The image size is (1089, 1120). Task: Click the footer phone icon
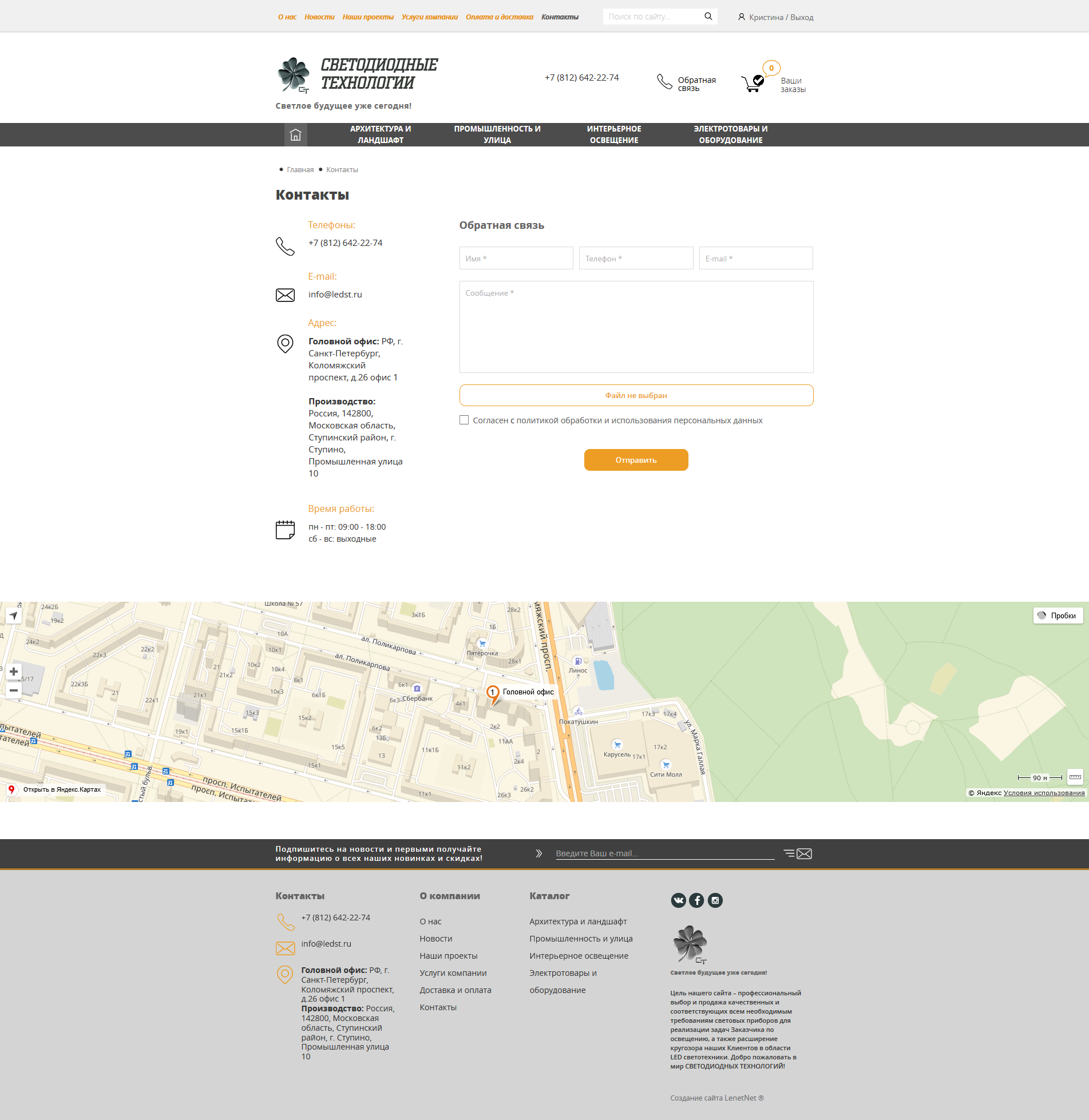286,922
